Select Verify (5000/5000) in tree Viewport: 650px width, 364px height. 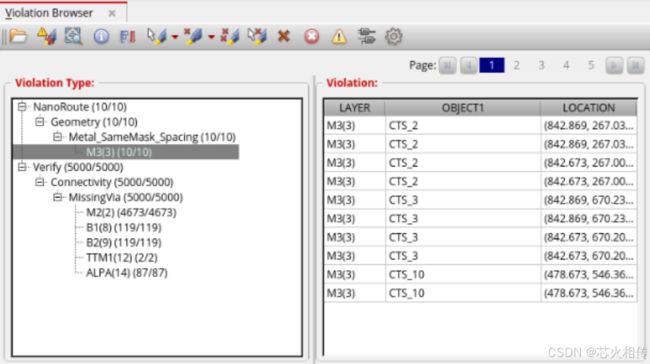[x=78, y=167]
